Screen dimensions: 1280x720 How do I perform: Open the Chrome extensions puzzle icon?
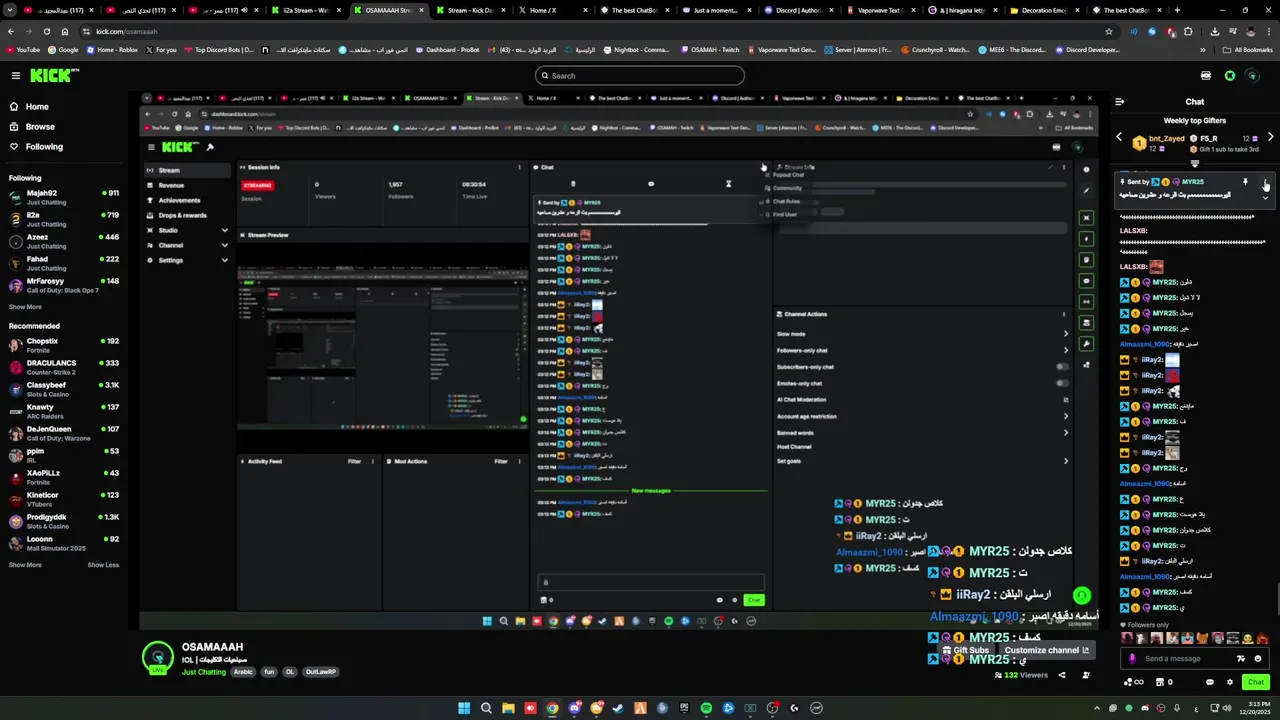1188,31
